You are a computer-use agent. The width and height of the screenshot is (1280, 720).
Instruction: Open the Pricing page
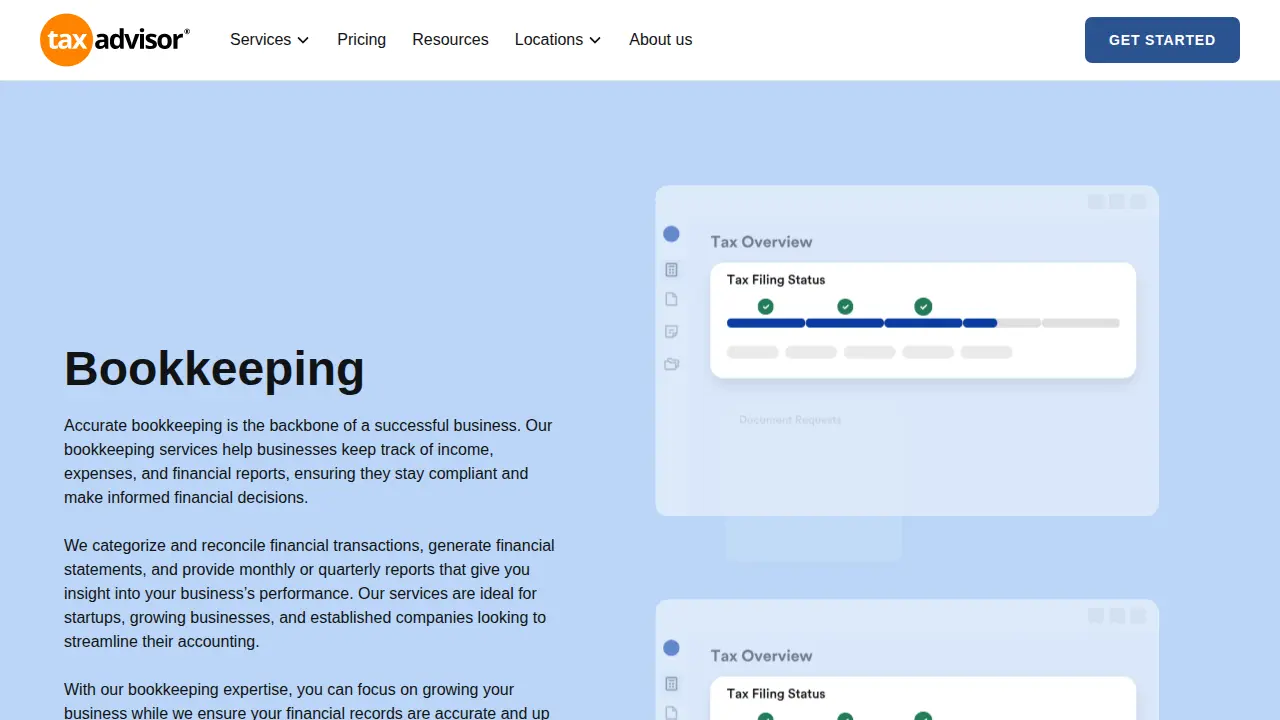(x=361, y=40)
